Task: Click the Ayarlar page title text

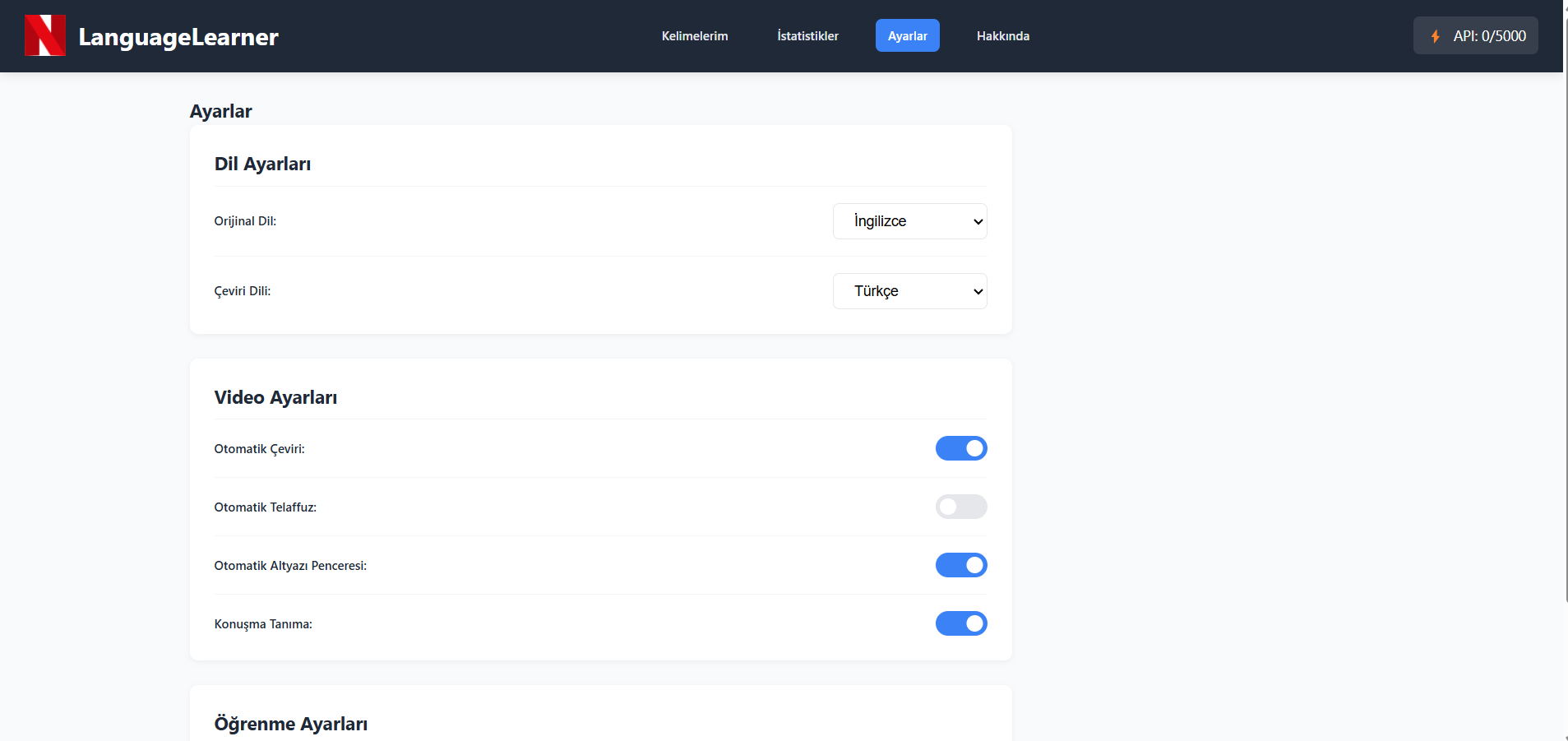Action: [220, 111]
